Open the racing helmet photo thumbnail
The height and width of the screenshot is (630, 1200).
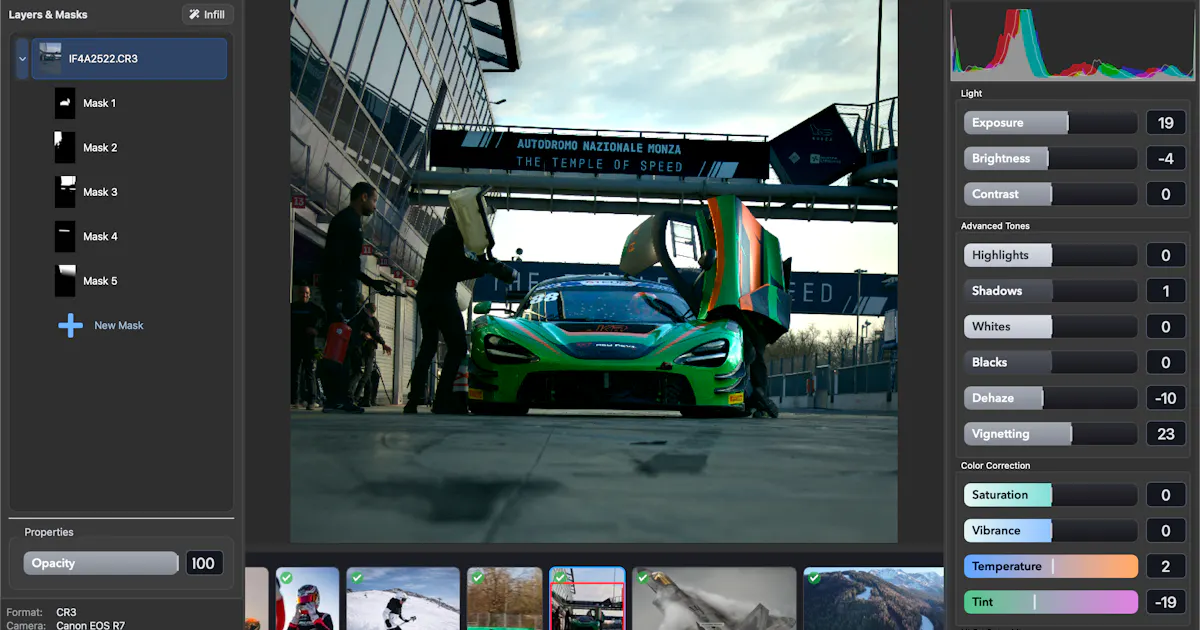point(308,599)
